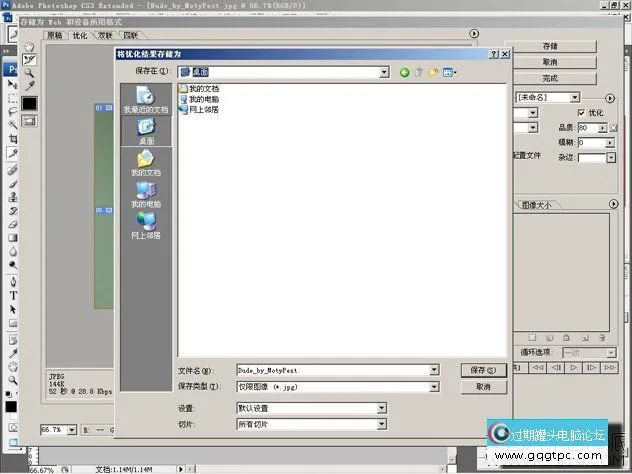Click the 取消 button in save dialog

click(483, 387)
